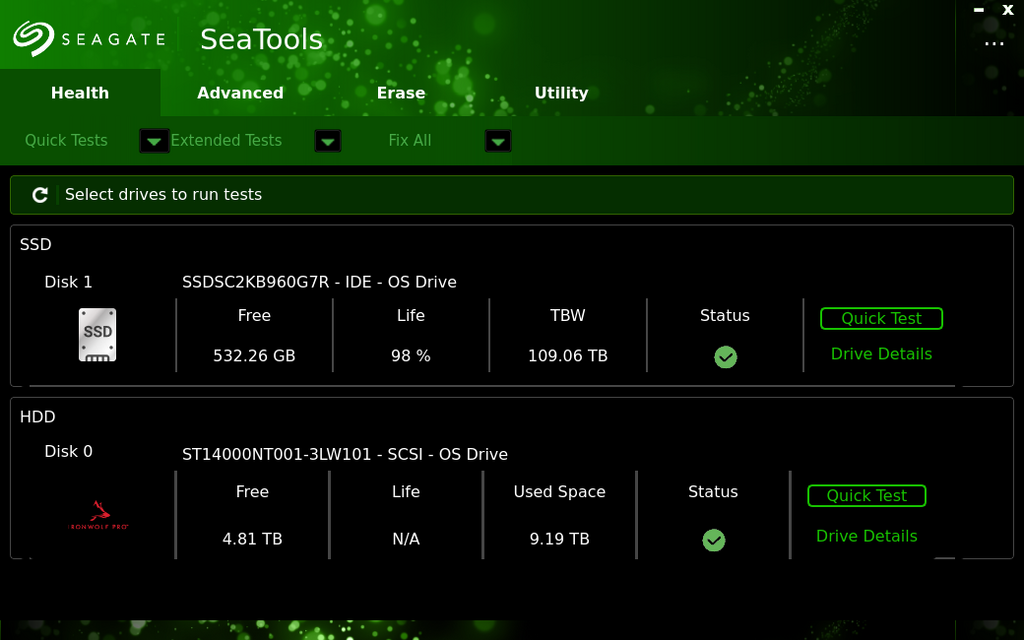Click the '109.06 TB' TBW value
The height and width of the screenshot is (640, 1024).
pyautogui.click(x=568, y=356)
